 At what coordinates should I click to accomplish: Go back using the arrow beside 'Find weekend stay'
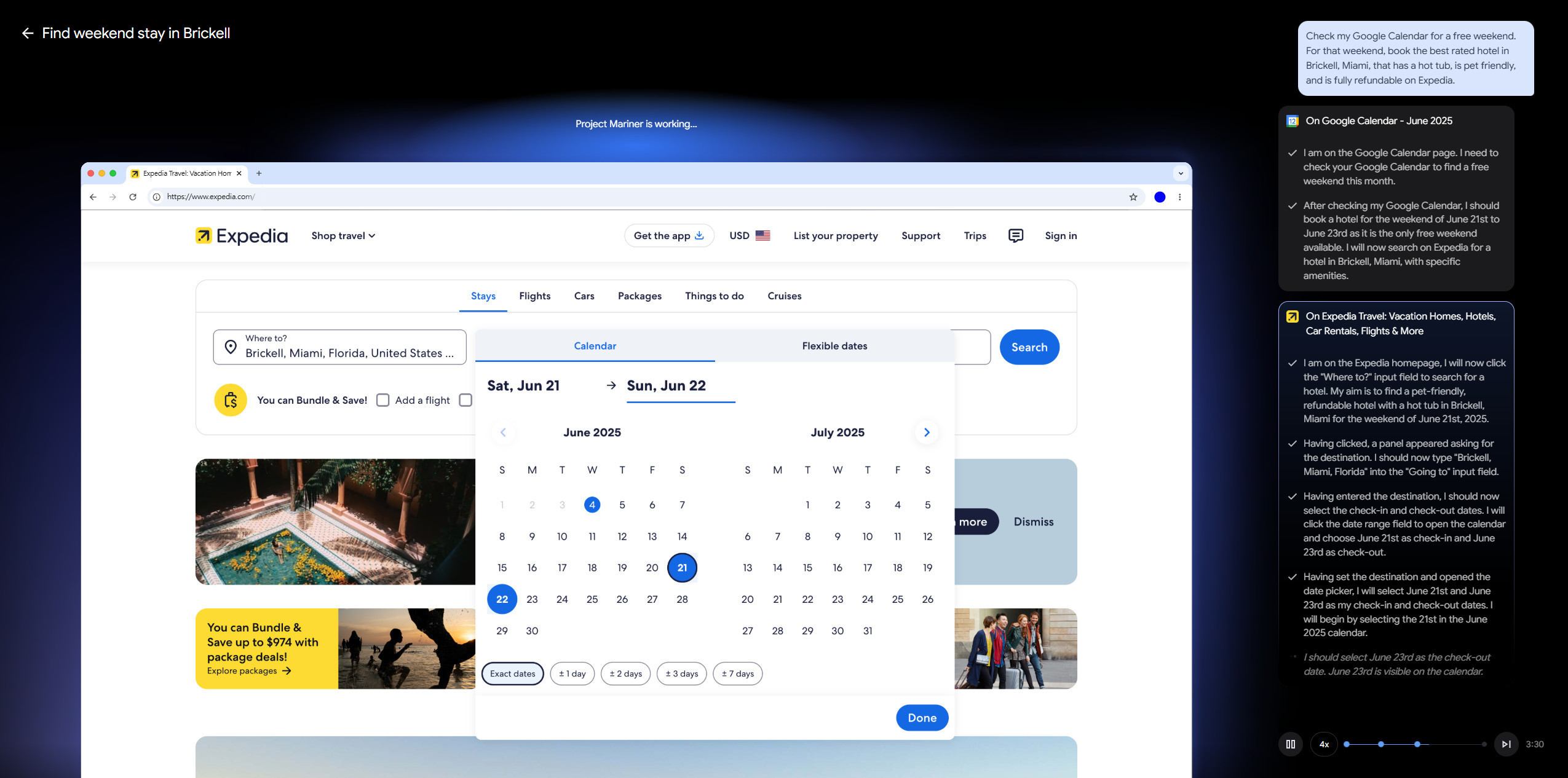click(x=27, y=33)
